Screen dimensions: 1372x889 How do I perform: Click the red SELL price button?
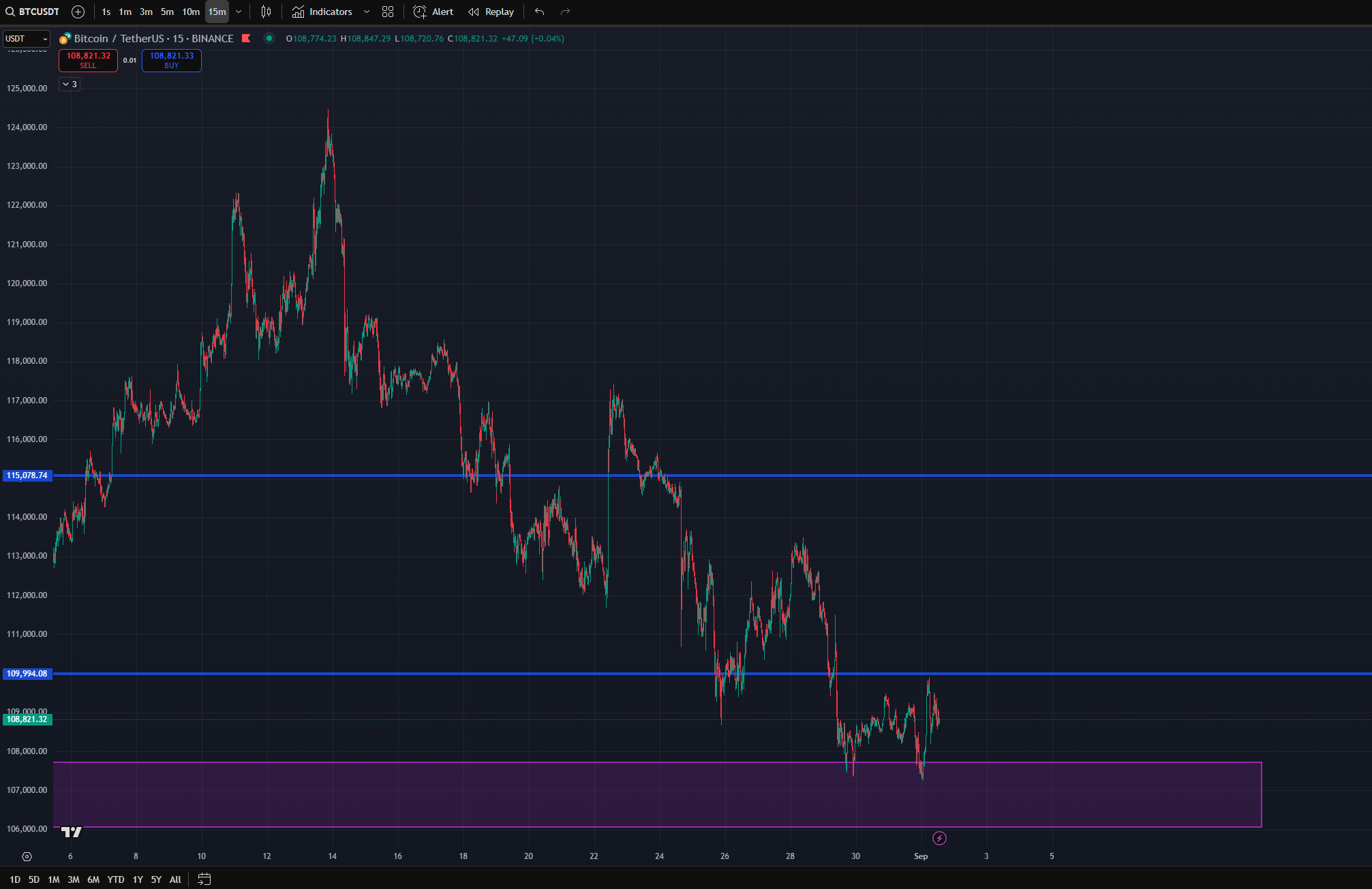[x=88, y=60]
